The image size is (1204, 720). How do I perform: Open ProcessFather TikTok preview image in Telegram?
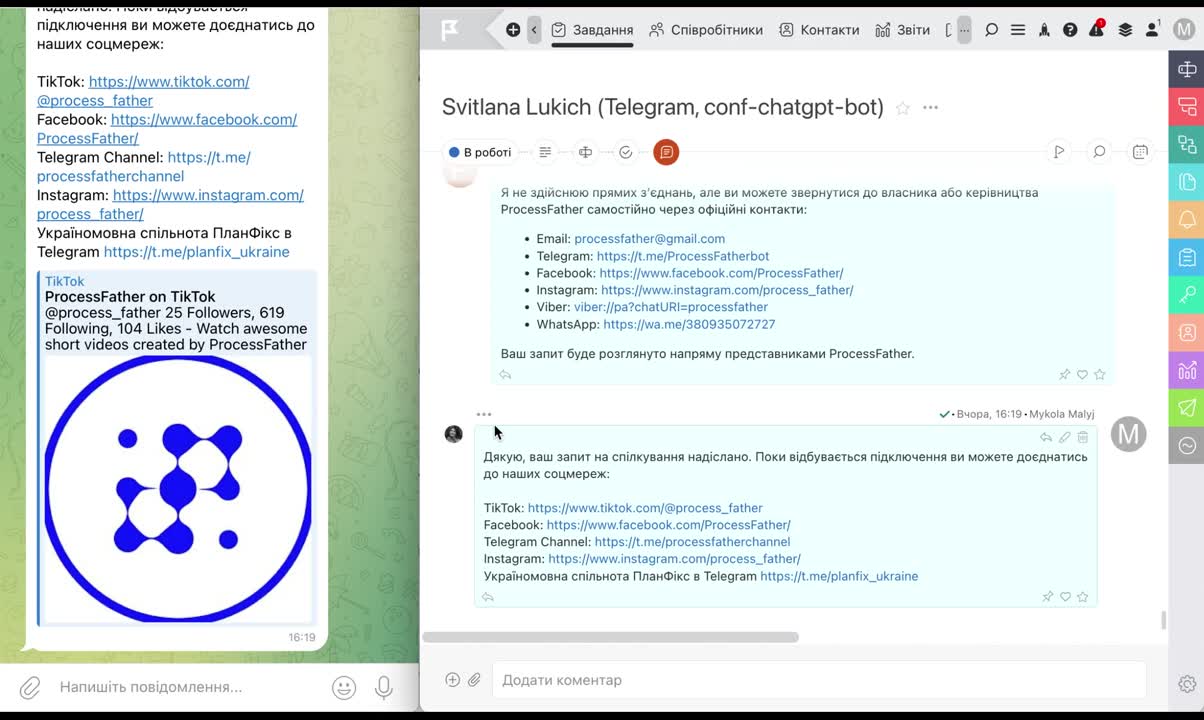coord(178,489)
